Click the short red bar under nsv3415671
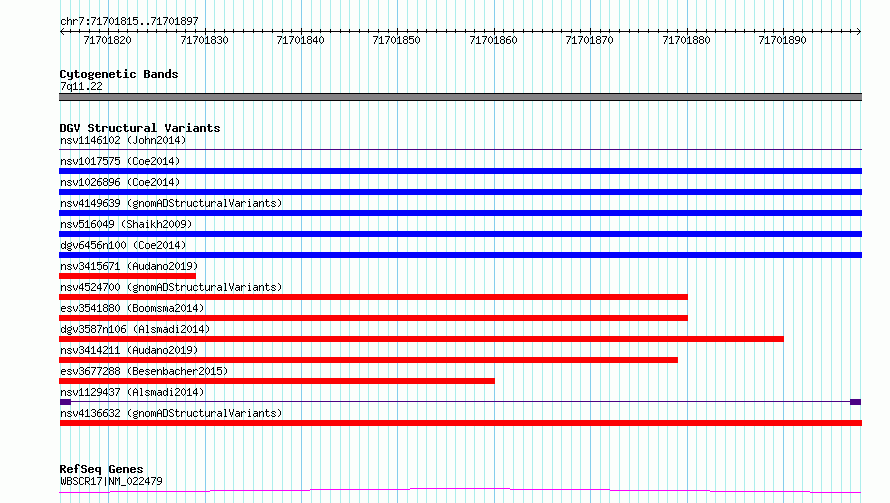Image resolution: width=890 pixels, height=503 pixels. click(x=128, y=276)
